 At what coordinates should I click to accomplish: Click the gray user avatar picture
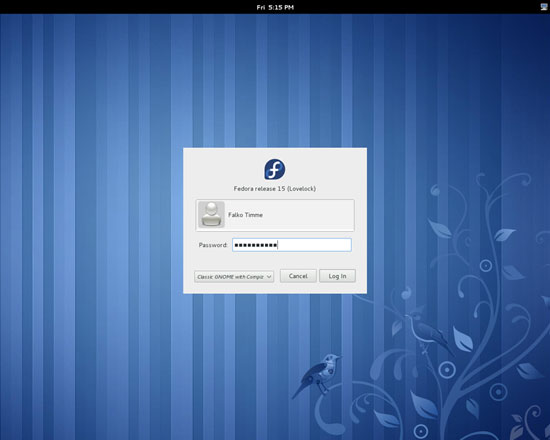(x=211, y=214)
